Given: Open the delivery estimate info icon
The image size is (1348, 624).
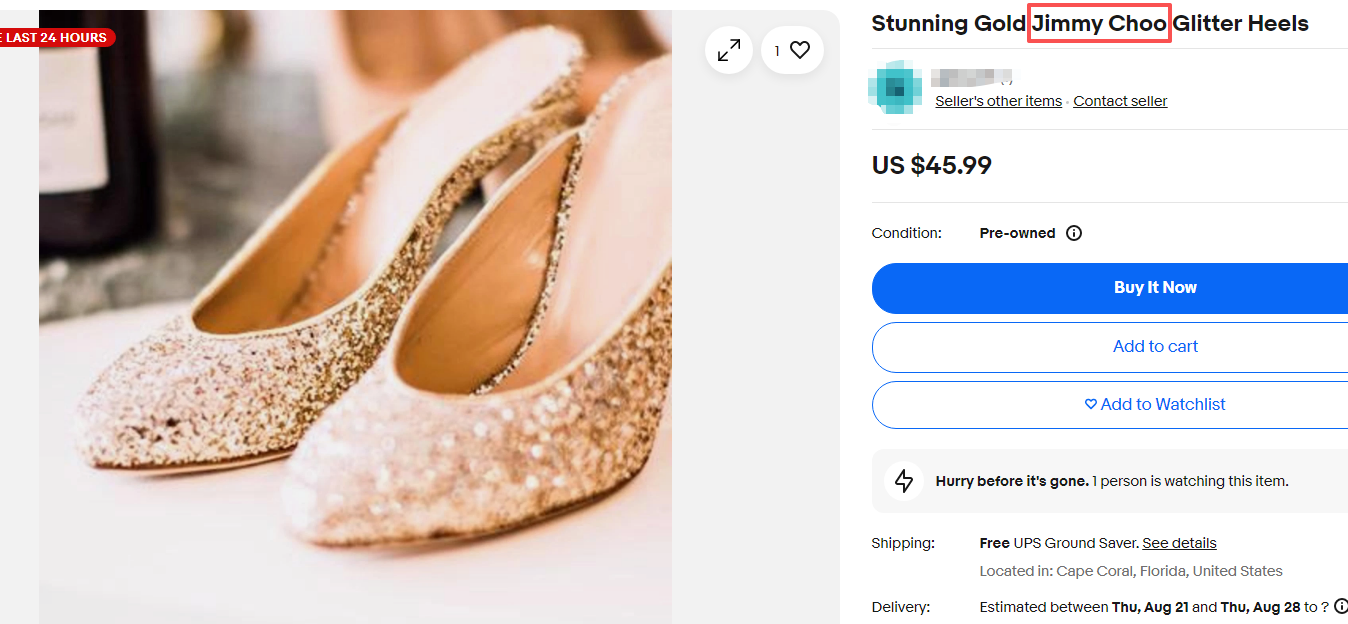Looking at the screenshot, I should (1340, 607).
